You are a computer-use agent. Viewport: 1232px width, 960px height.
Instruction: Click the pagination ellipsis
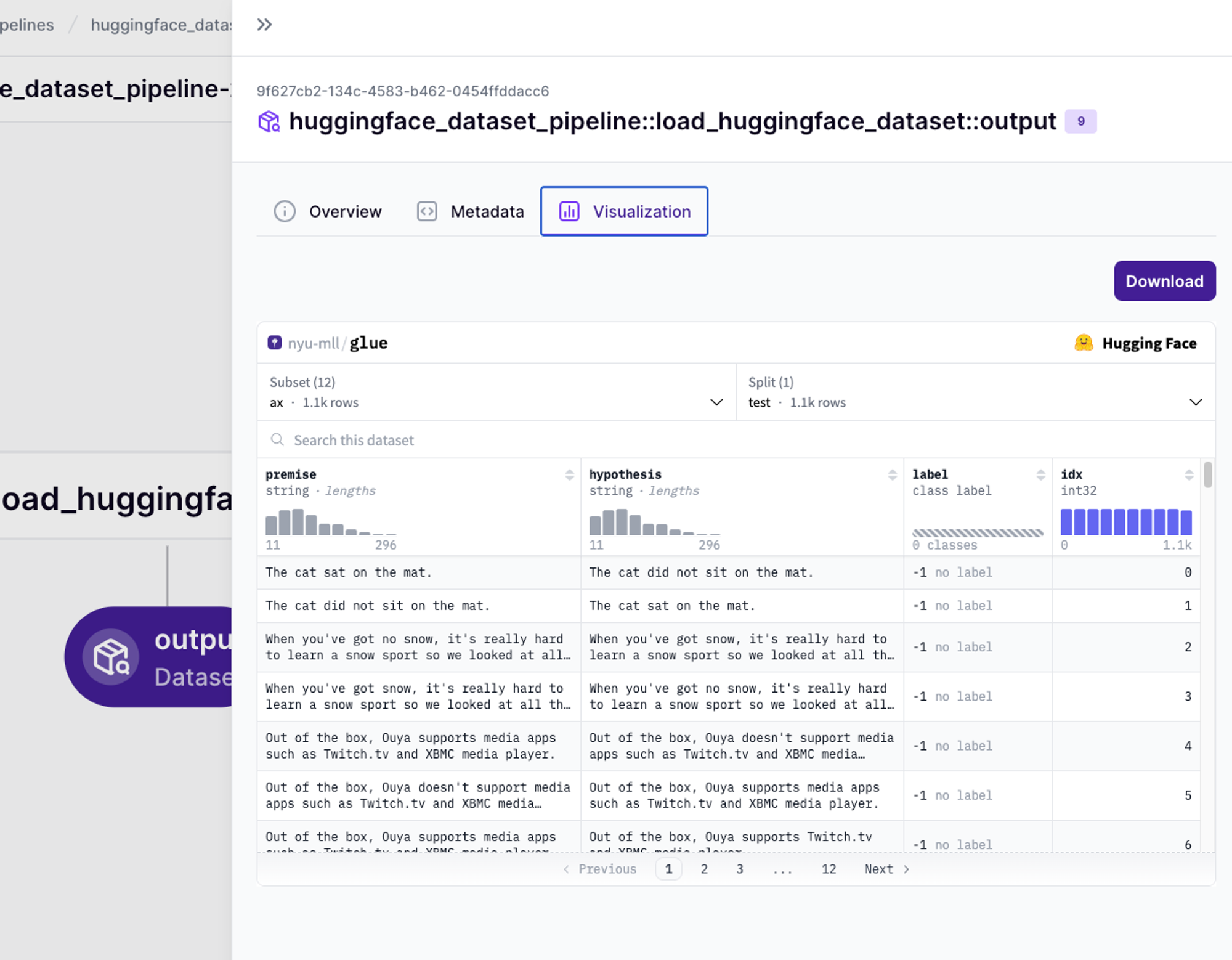(x=782, y=870)
